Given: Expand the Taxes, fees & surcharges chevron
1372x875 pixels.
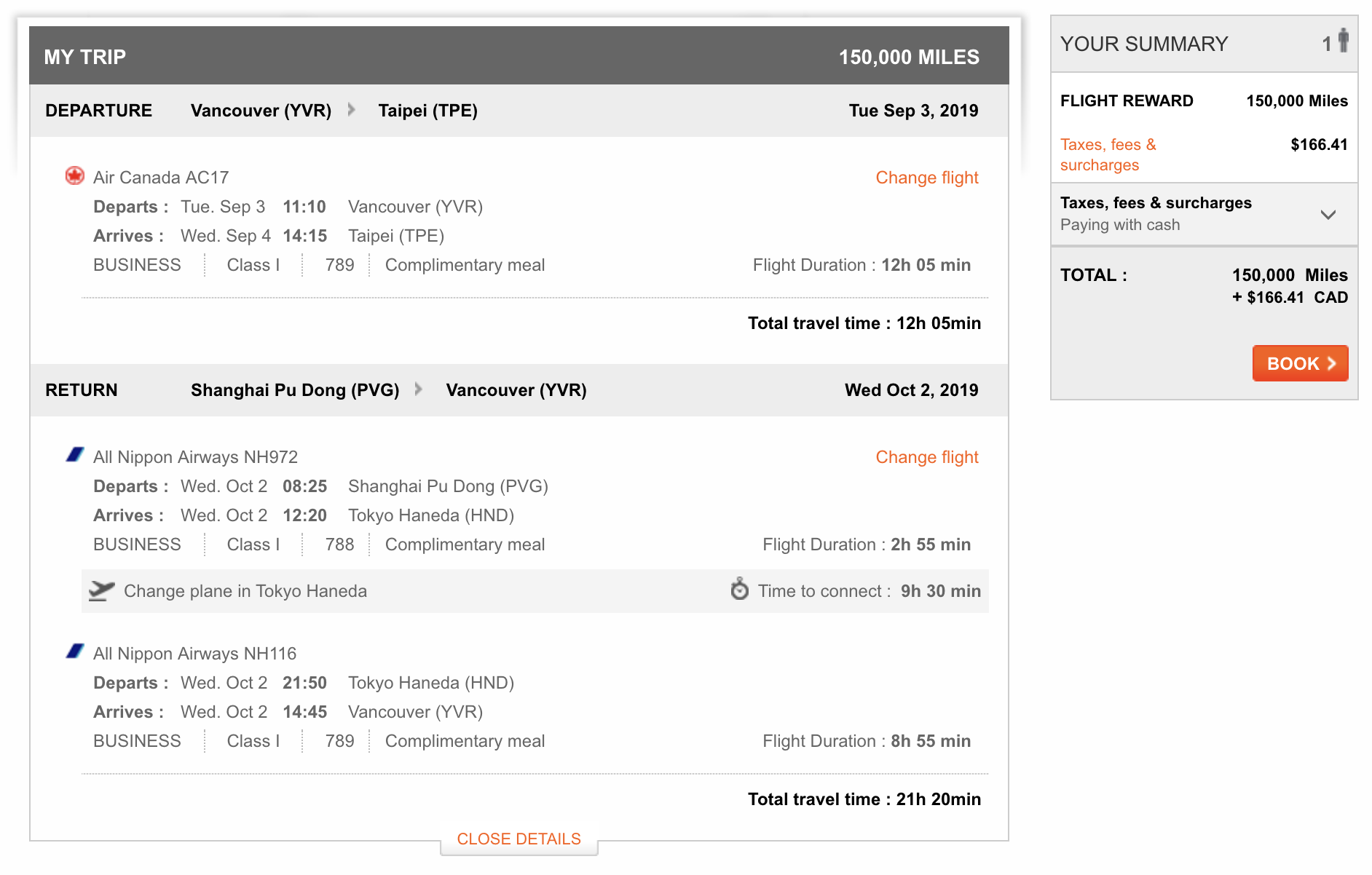Looking at the screenshot, I should click(1328, 215).
